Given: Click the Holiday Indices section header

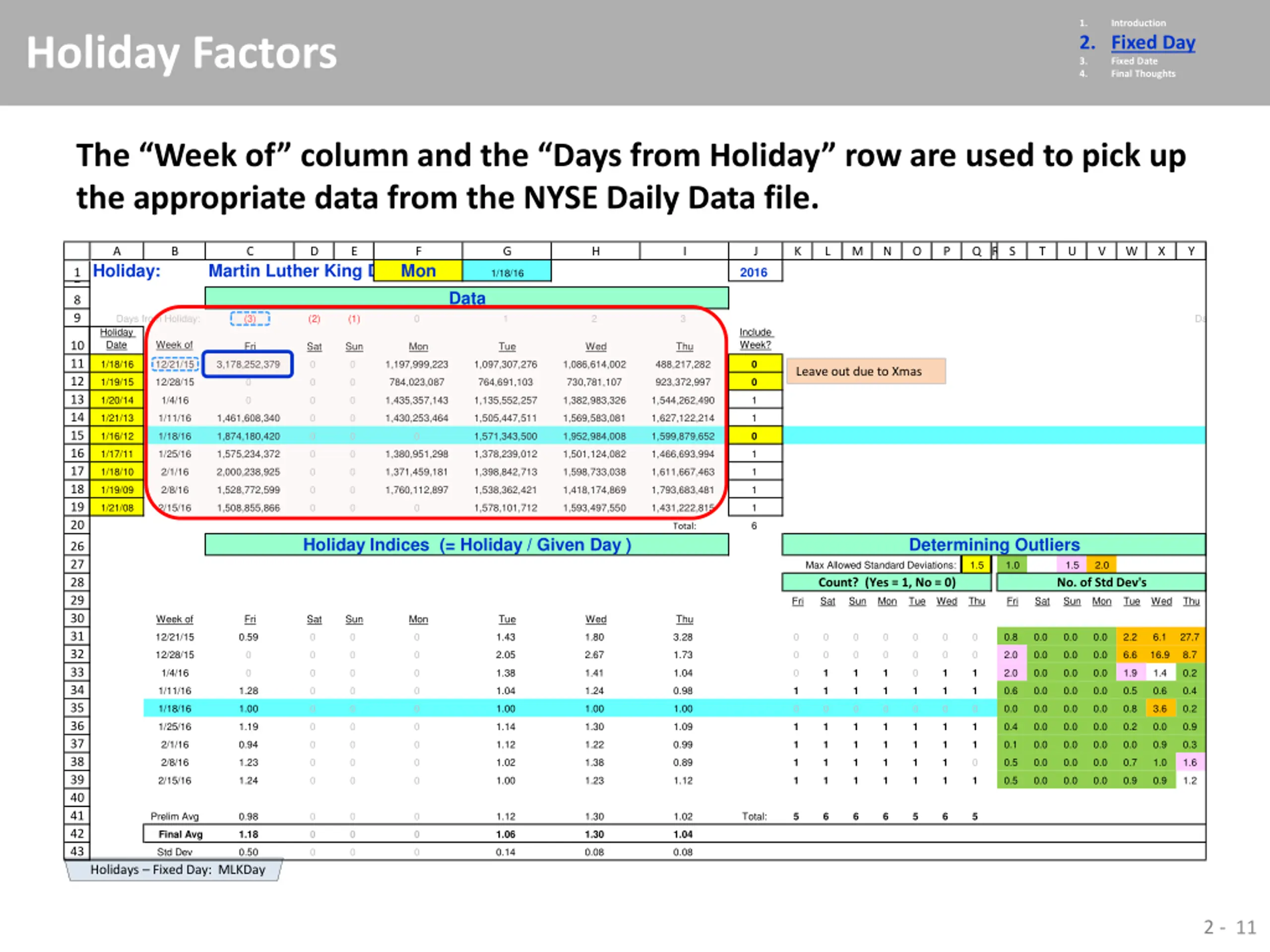Looking at the screenshot, I should click(467, 544).
